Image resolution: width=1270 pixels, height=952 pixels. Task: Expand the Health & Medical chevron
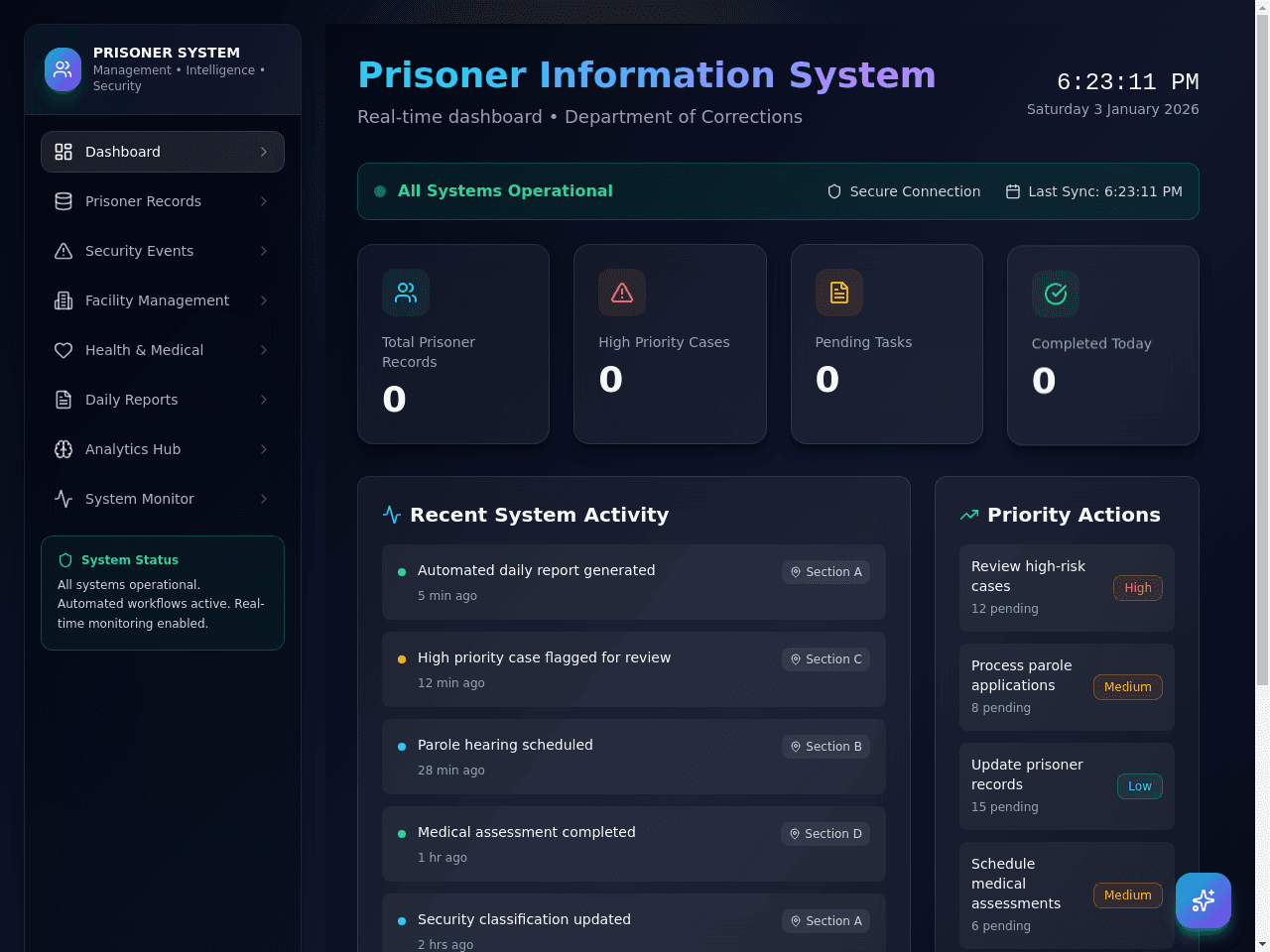tap(264, 350)
